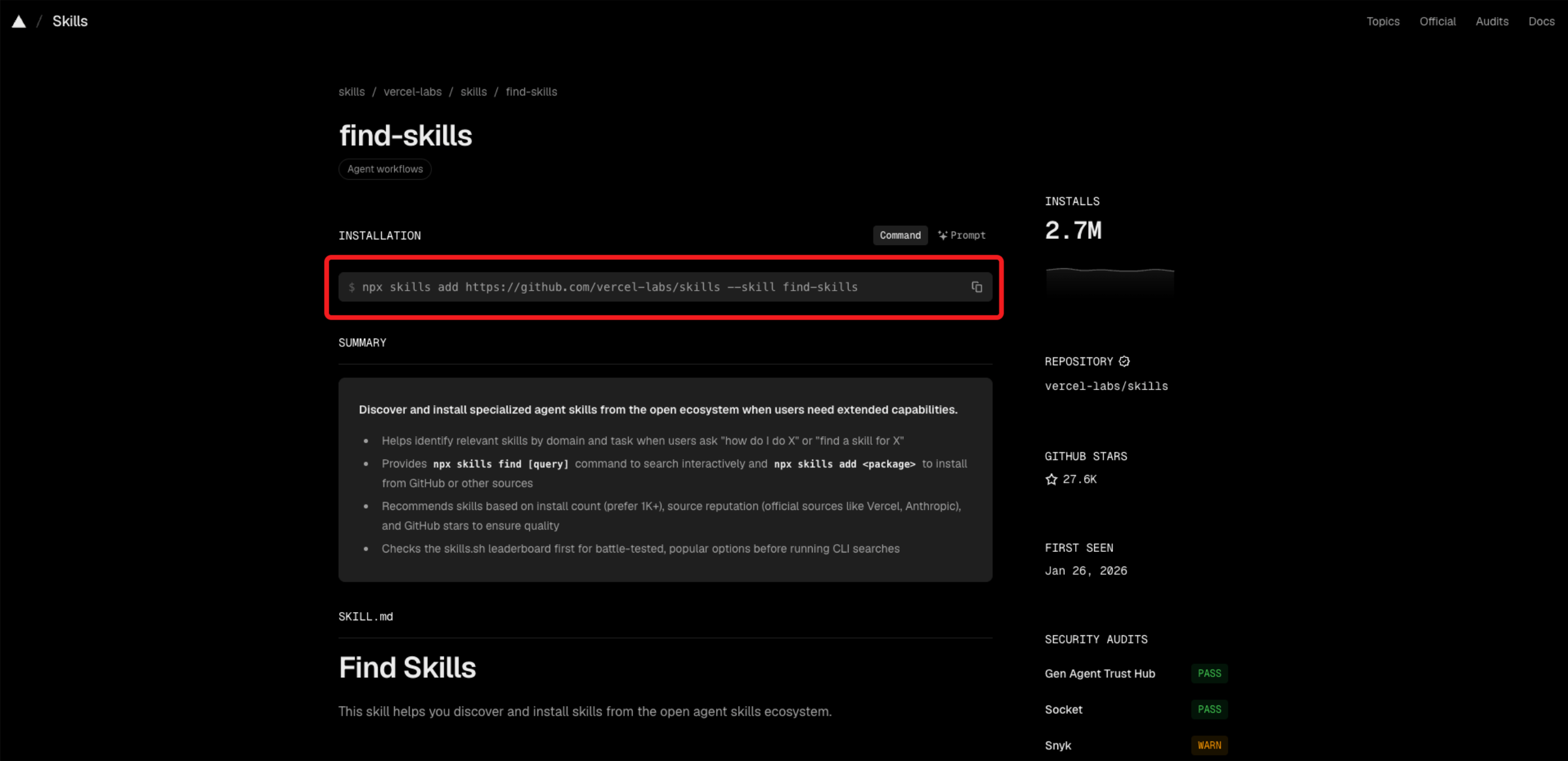Click the 'Jan 26, 2026' first seen date
Viewport: 1568px width, 761px height.
pos(1085,571)
